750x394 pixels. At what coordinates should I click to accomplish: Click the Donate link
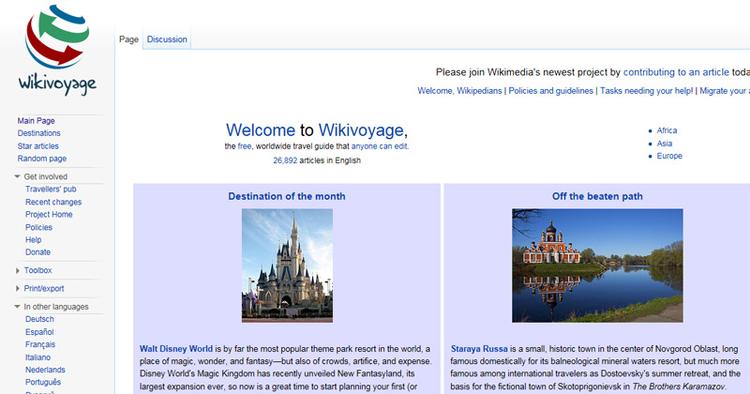point(38,252)
